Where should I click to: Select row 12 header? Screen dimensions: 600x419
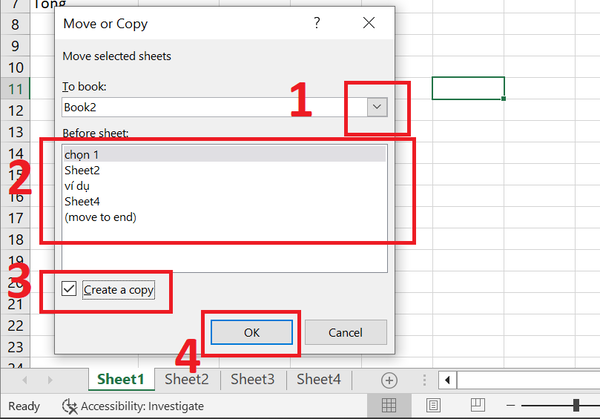click(x=15, y=111)
